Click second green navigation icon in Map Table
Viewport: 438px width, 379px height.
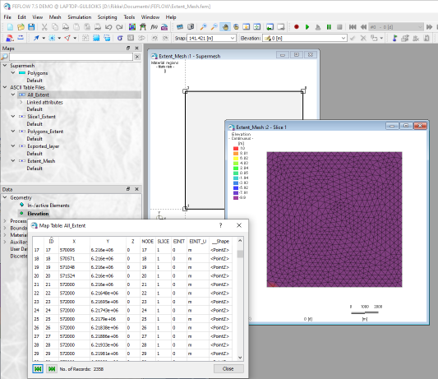(x=52, y=369)
